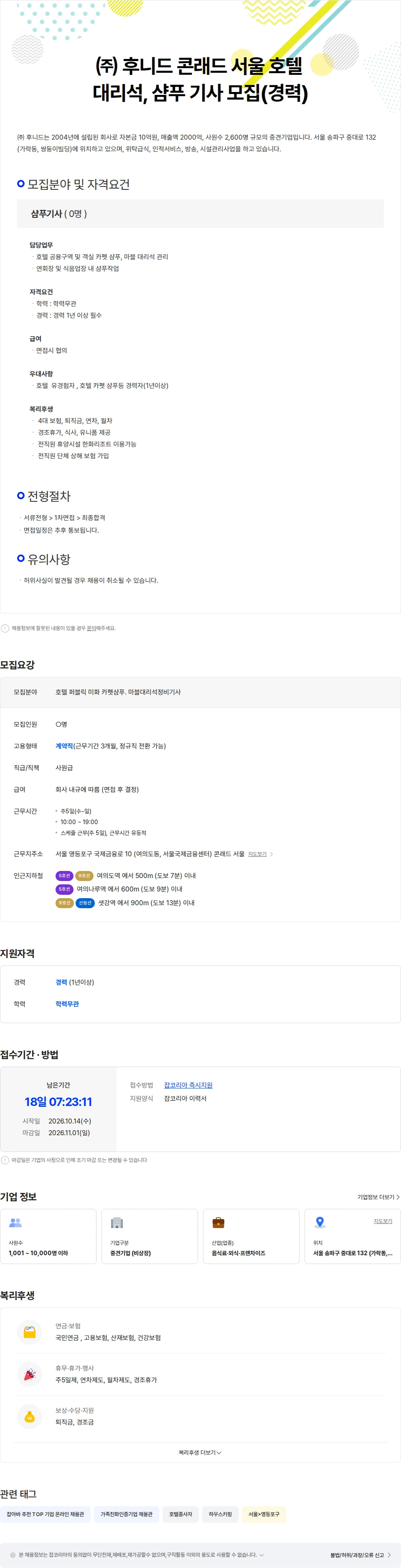Click the 사원수 1,001 ~ 10,000명 이하 card
The width and height of the screenshot is (401, 1568).
click(x=48, y=1236)
